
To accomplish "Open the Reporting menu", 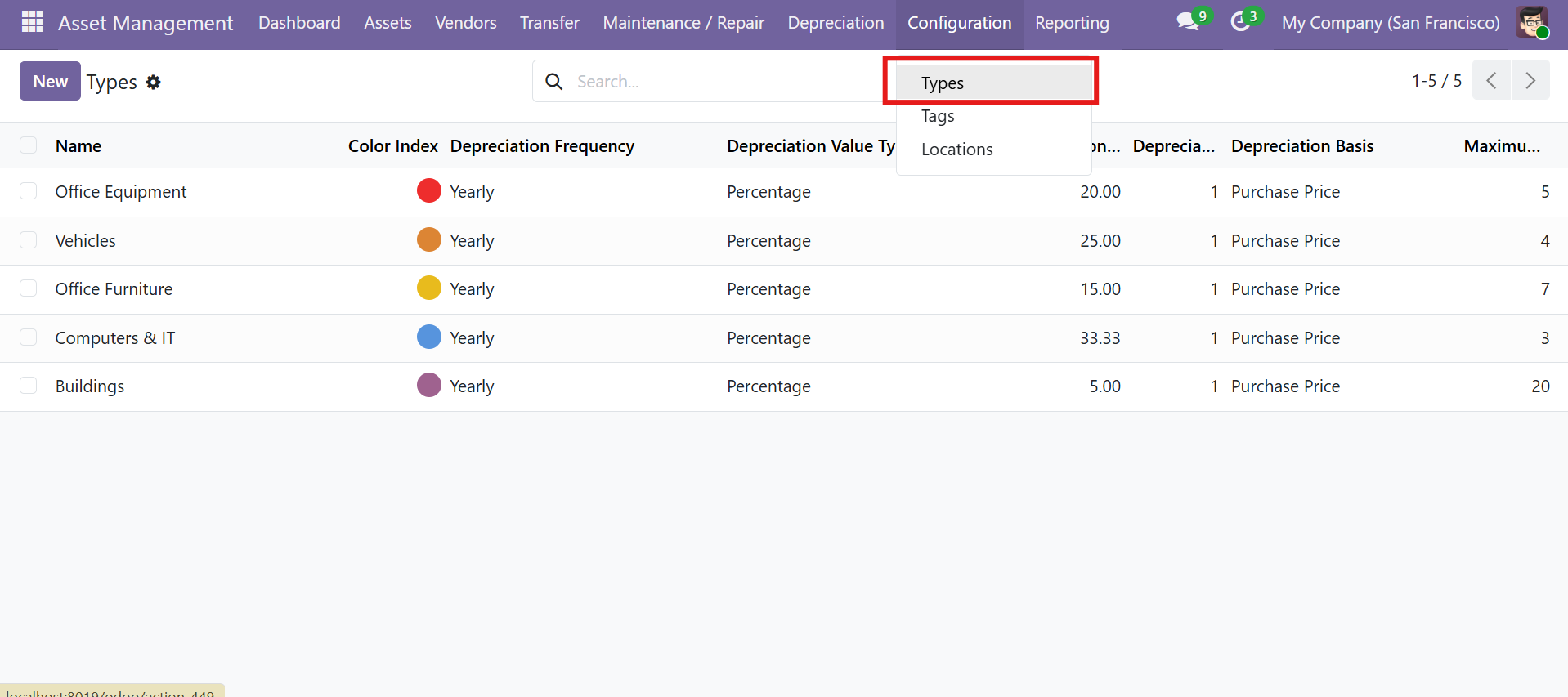I will [x=1072, y=23].
